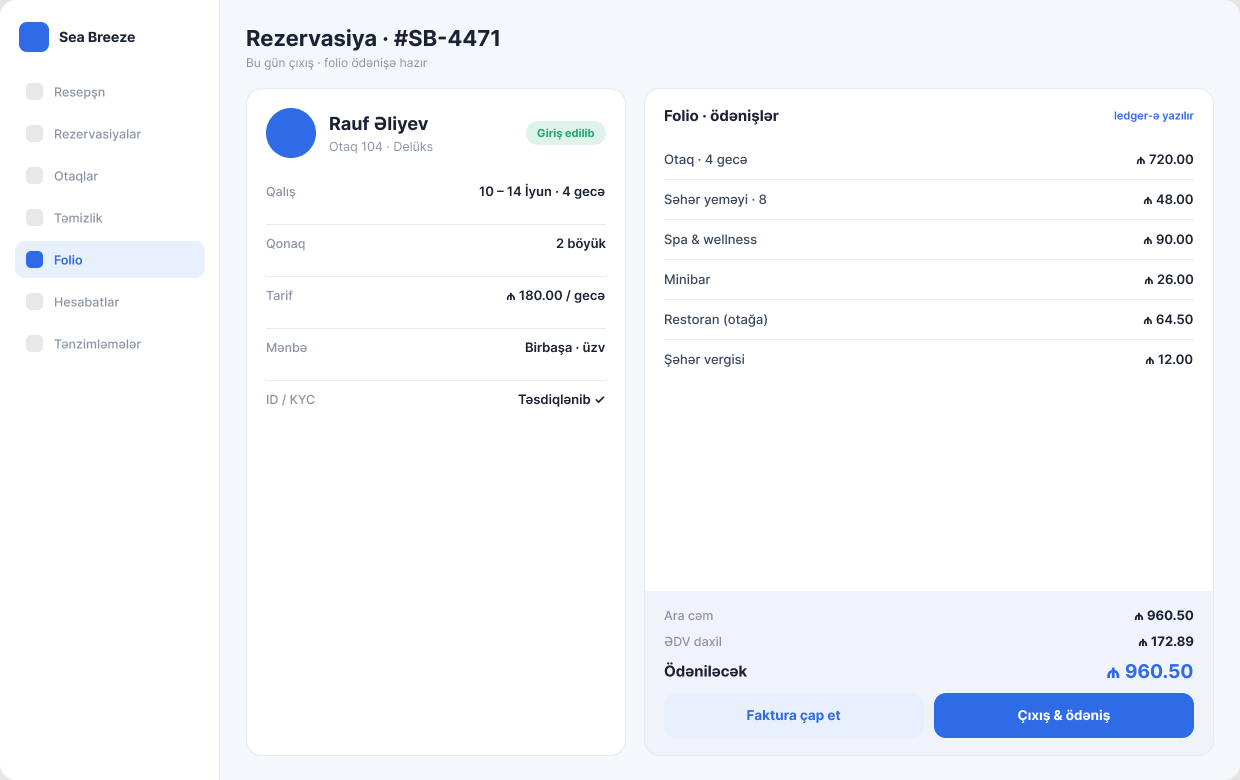The image size is (1240, 780).
Task: Click the Sea Breeze brand name
Action: click(97, 37)
